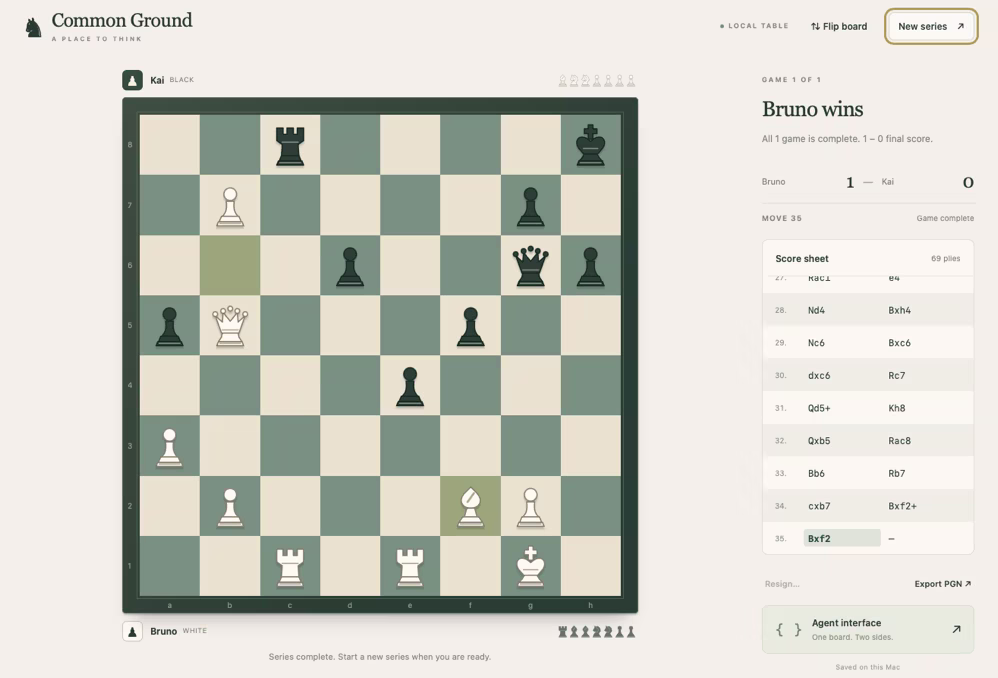Click the Local Table indicator

coord(754,26)
